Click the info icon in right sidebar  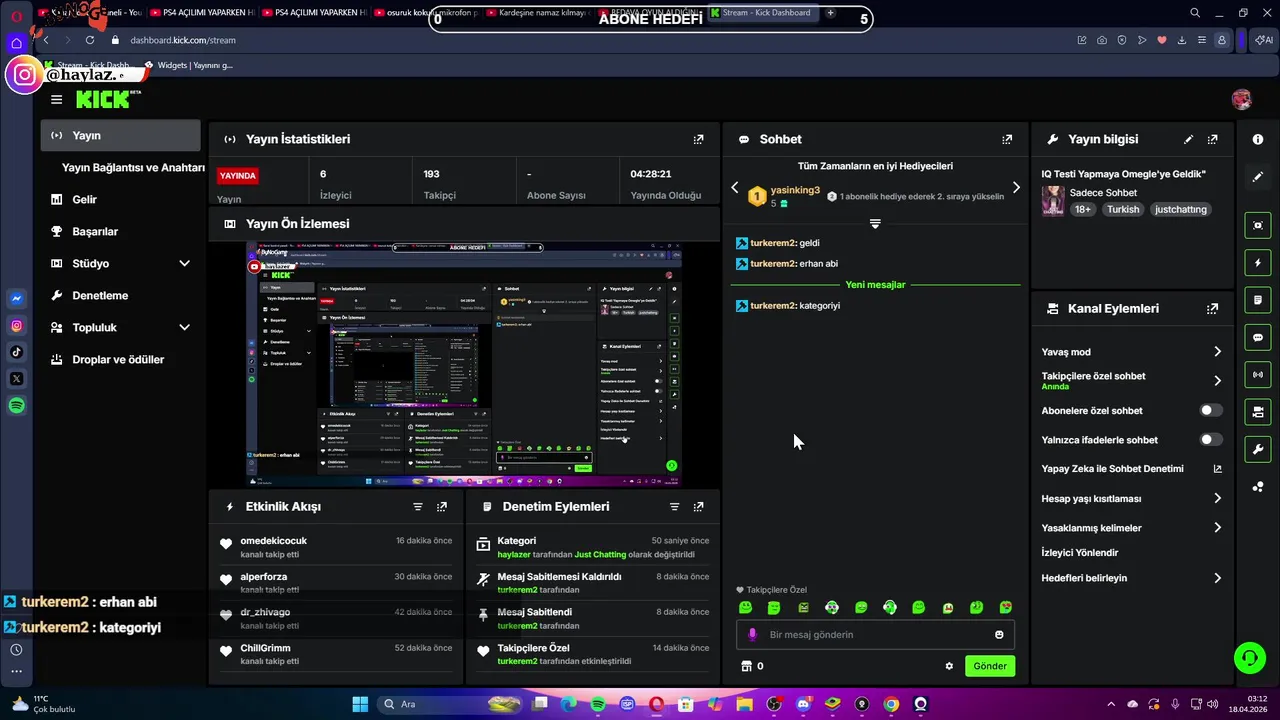(1258, 139)
